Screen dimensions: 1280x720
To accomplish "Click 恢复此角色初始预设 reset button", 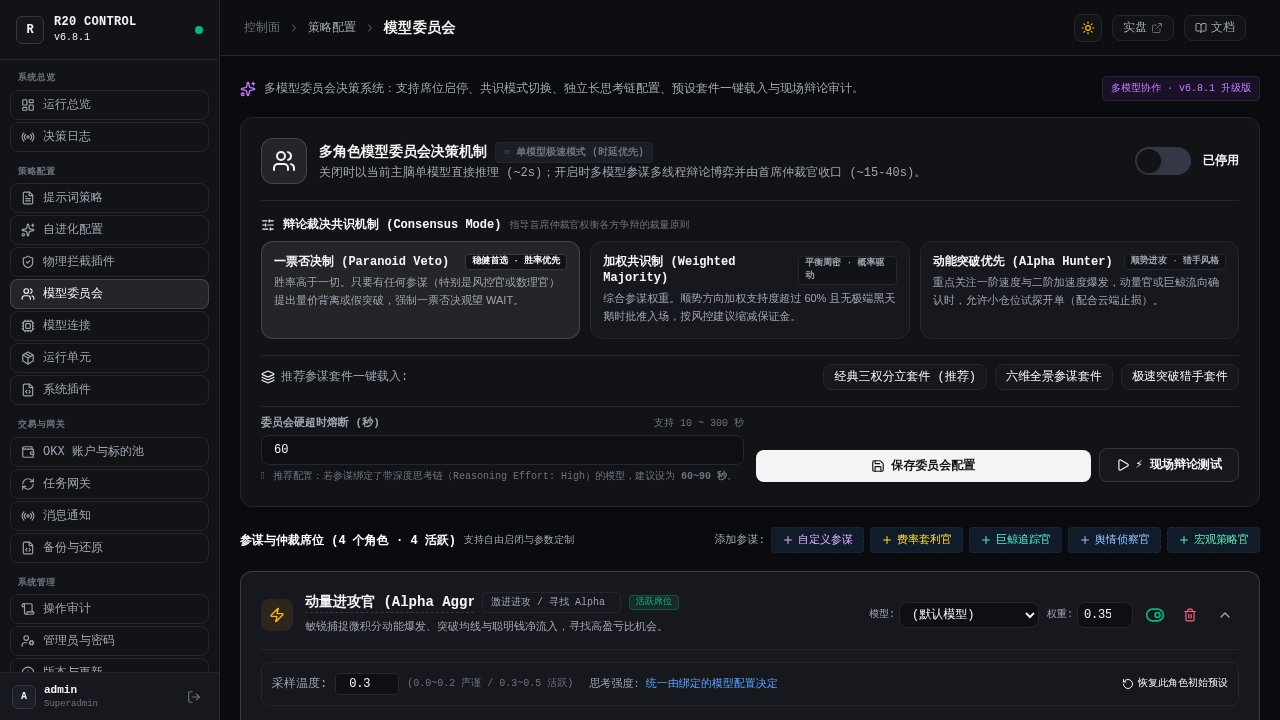I will coord(1175,684).
